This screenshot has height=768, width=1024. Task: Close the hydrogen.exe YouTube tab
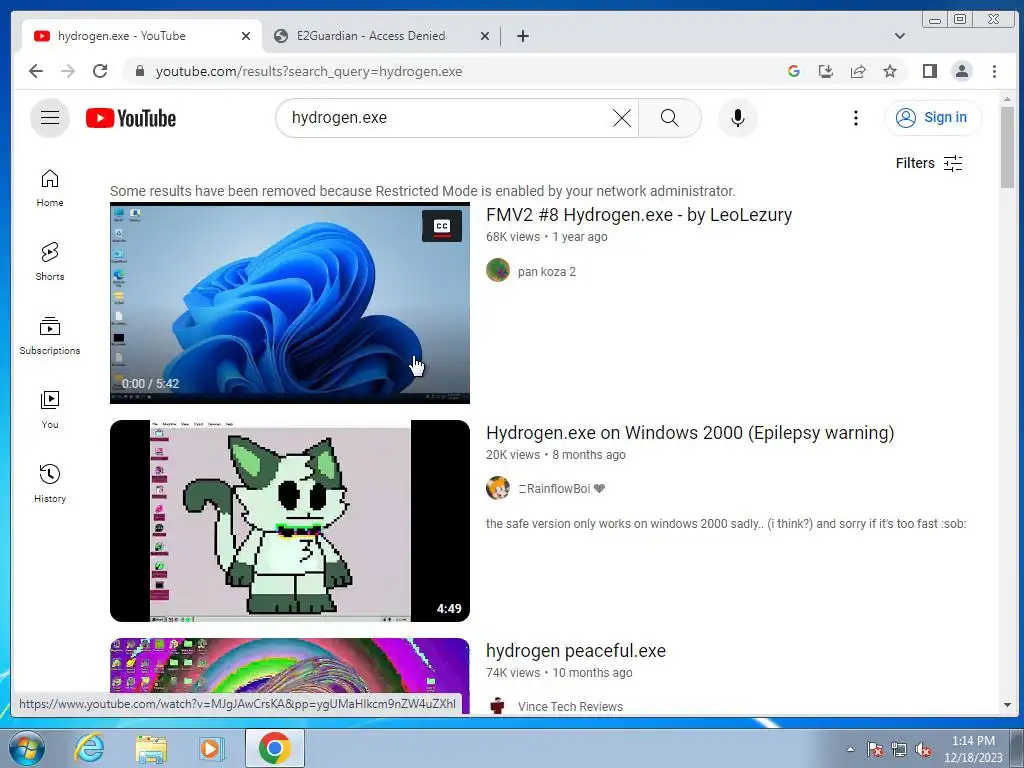[x=246, y=36]
